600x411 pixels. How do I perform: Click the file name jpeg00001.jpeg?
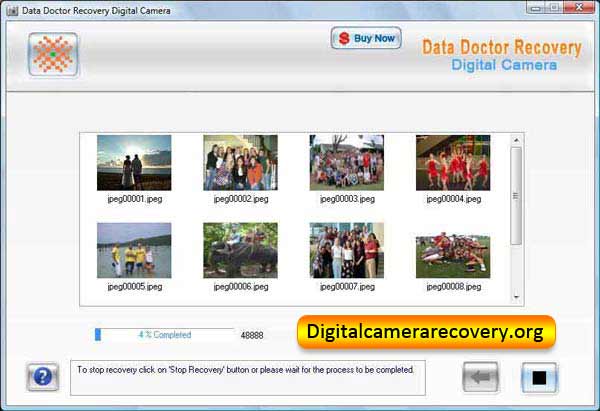[135, 199]
